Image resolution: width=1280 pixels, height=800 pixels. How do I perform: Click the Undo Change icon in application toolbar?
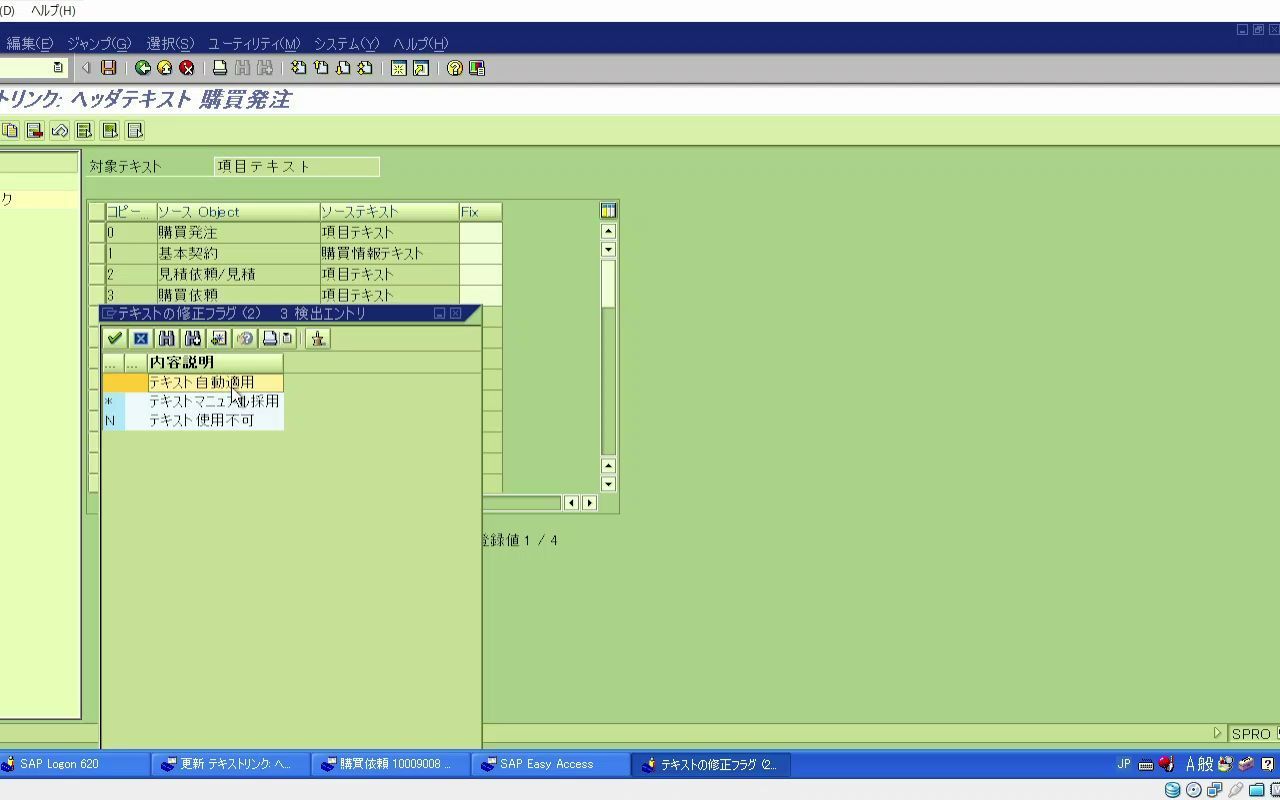(x=60, y=130)
